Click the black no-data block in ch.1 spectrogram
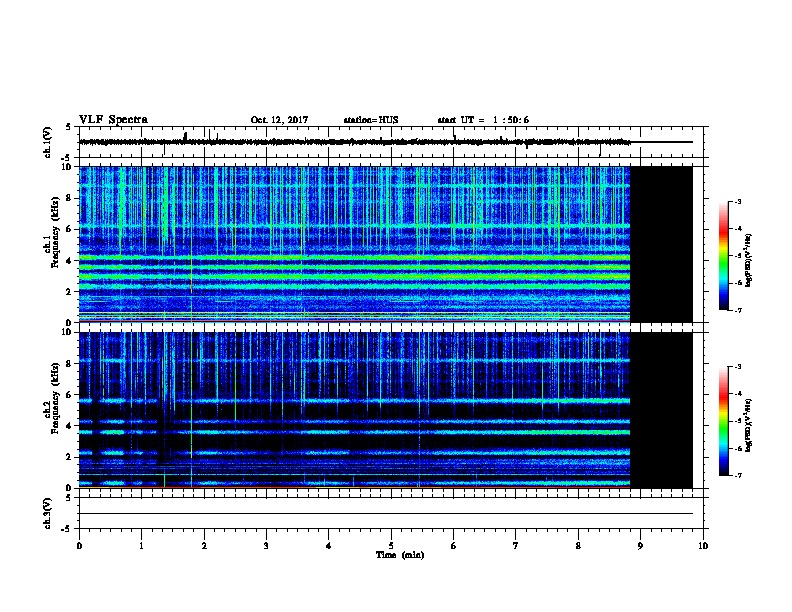 [x=661, y=244]
